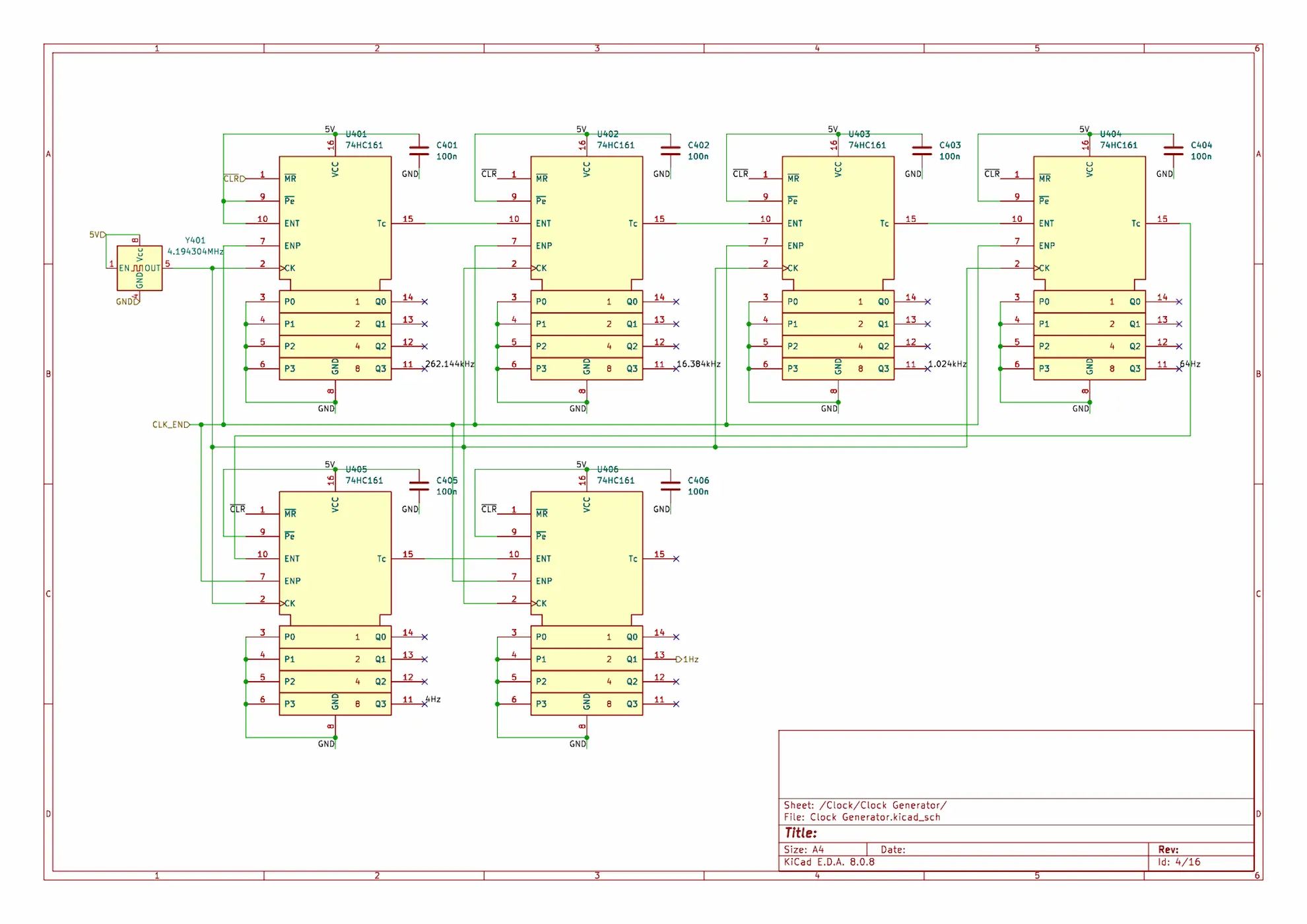Select the 64Hz net label
Screen dimensions: 1307x924
pos(1190,364)
